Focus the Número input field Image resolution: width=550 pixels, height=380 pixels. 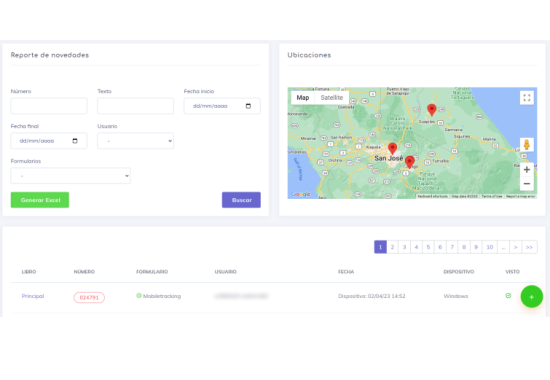coord(49,106)
